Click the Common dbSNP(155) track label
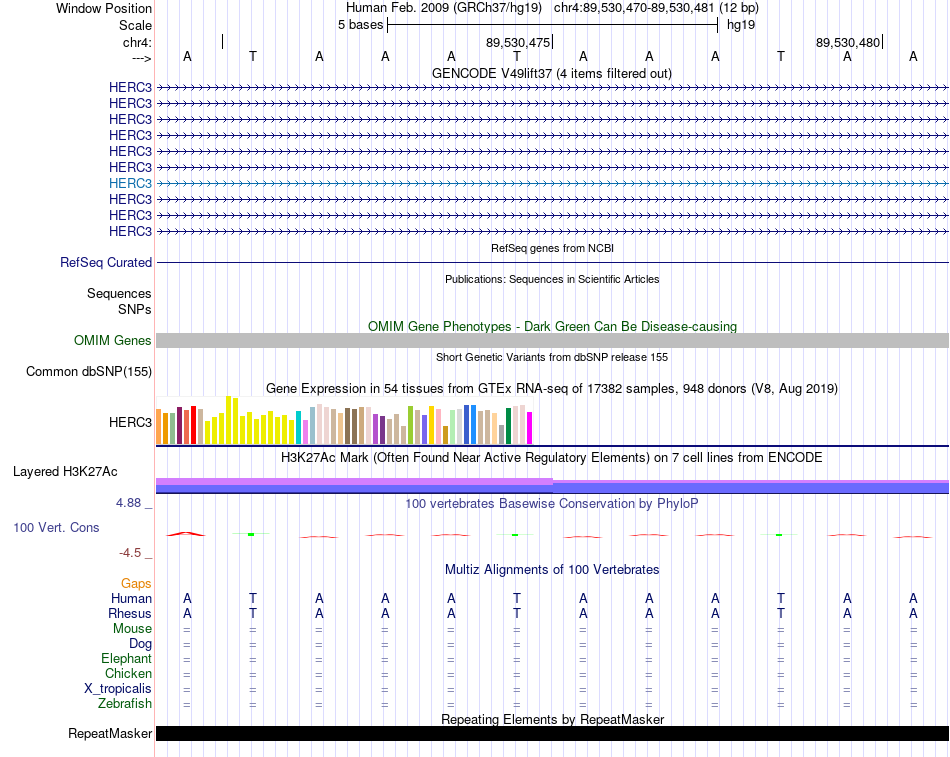Screen dimensions: 950x757 point(89,372)
